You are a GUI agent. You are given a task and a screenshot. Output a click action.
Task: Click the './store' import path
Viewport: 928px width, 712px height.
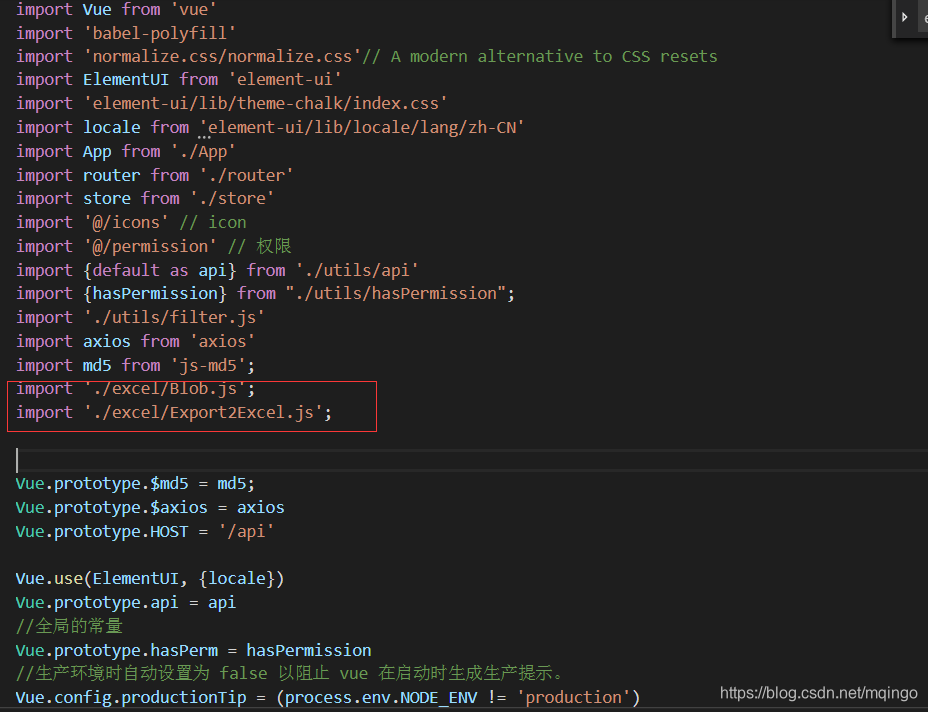[231, 198]
